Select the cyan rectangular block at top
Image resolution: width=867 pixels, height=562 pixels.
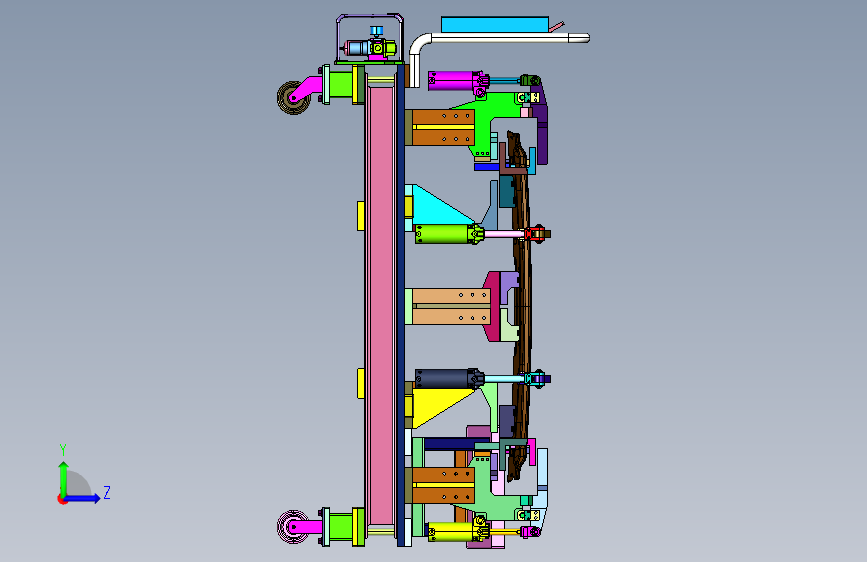point(495,25)
